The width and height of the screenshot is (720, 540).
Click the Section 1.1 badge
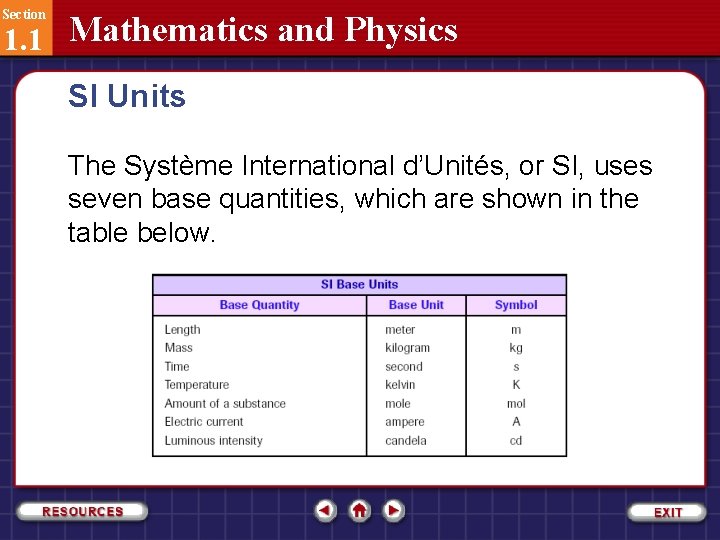point(26,28)
